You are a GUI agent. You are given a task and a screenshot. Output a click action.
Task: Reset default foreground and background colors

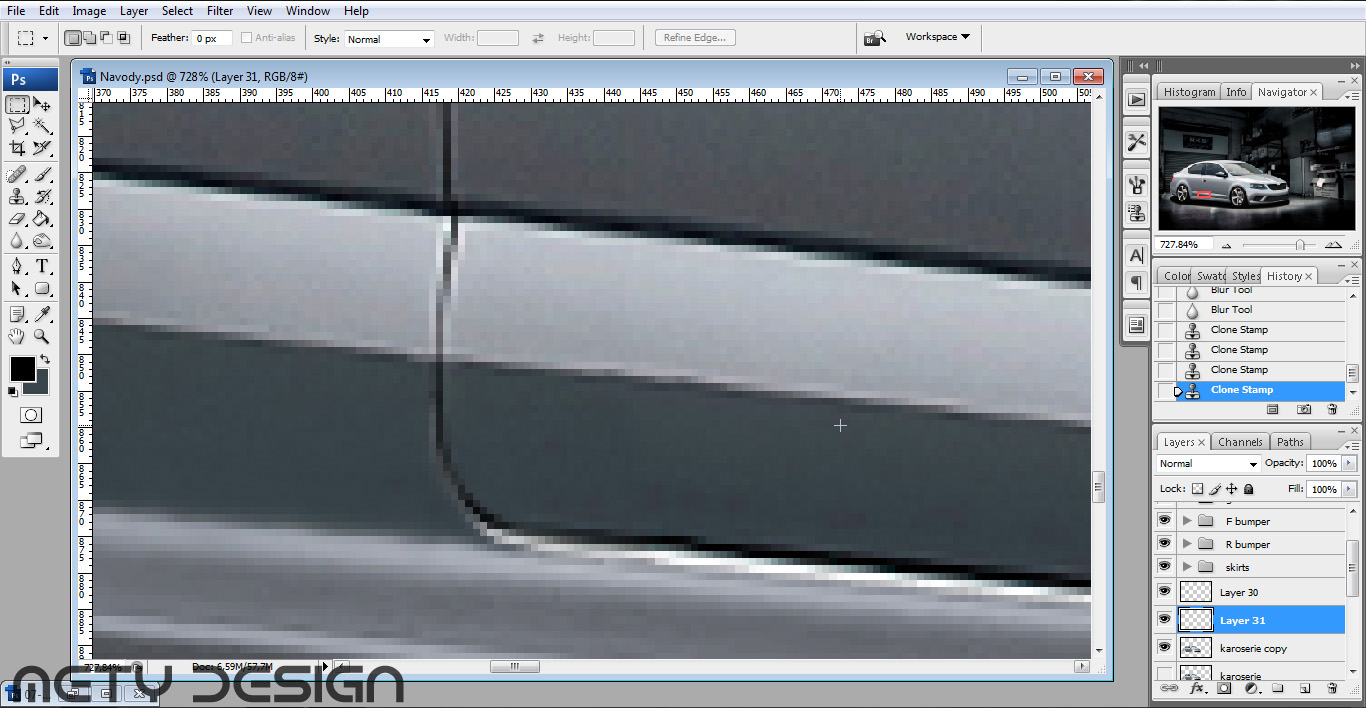tap(13, 391)
